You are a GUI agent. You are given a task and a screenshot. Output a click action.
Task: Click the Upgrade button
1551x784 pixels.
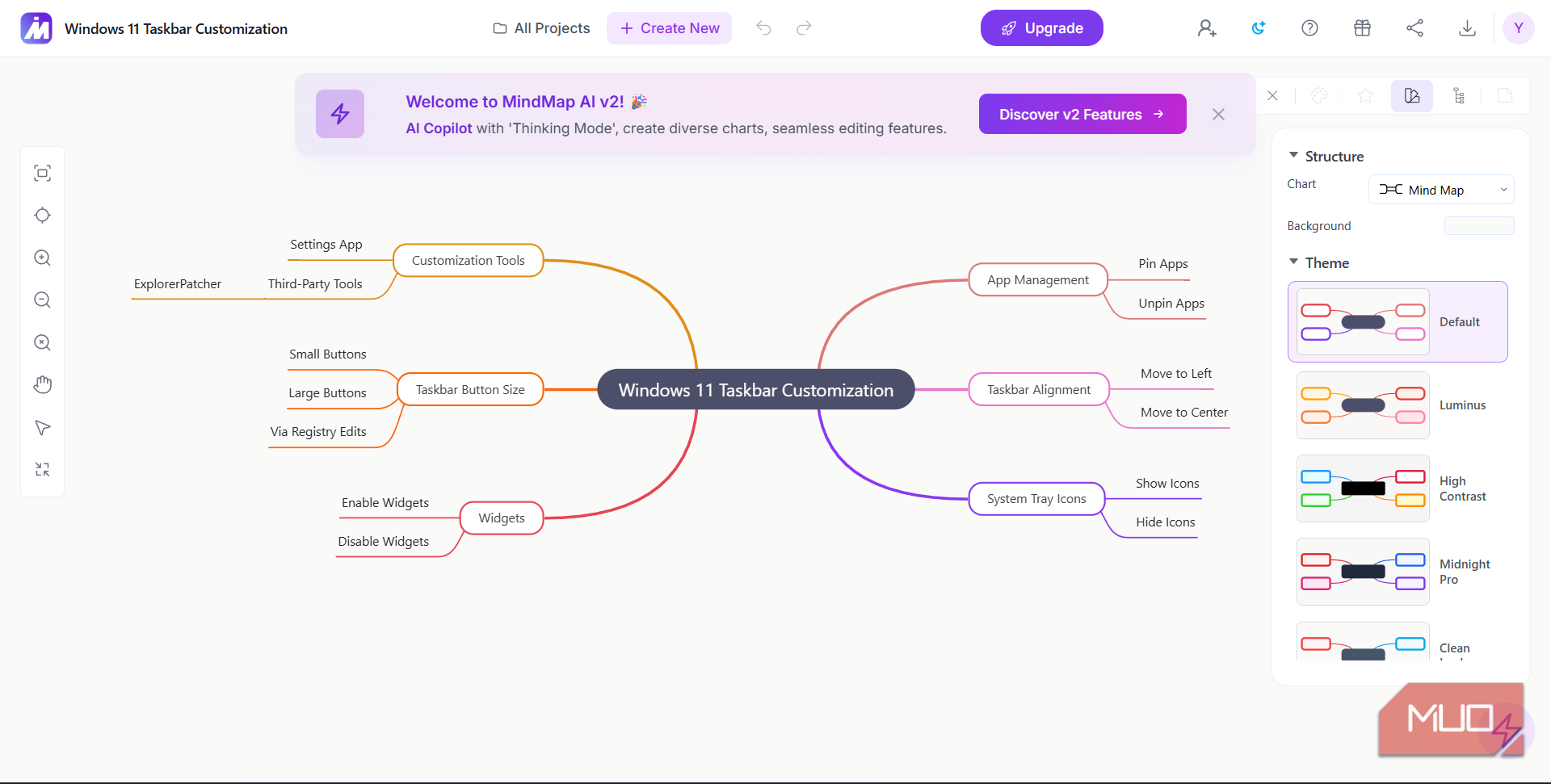pos(1041,28)
